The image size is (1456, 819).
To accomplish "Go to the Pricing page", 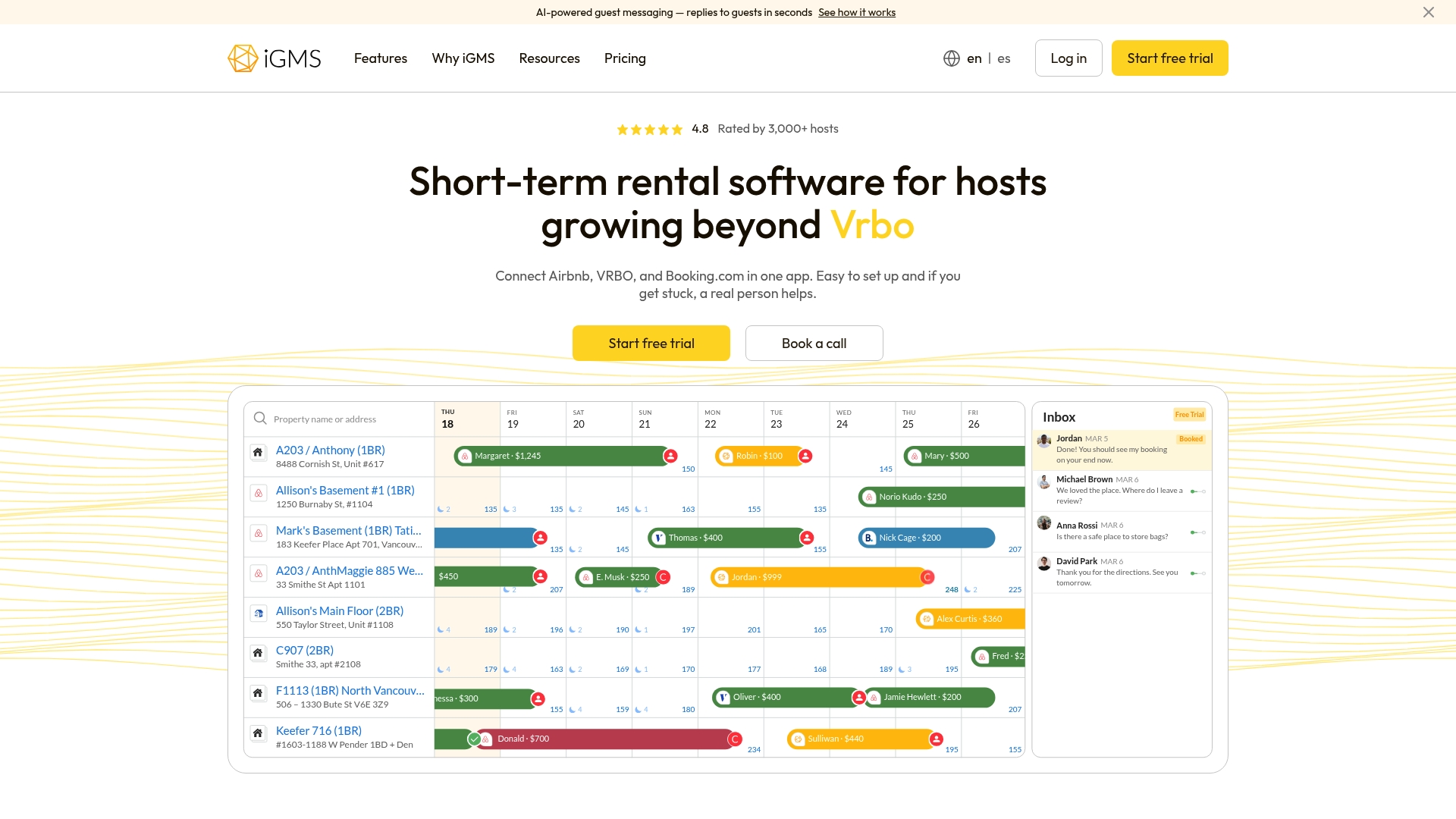I will 625,58.
